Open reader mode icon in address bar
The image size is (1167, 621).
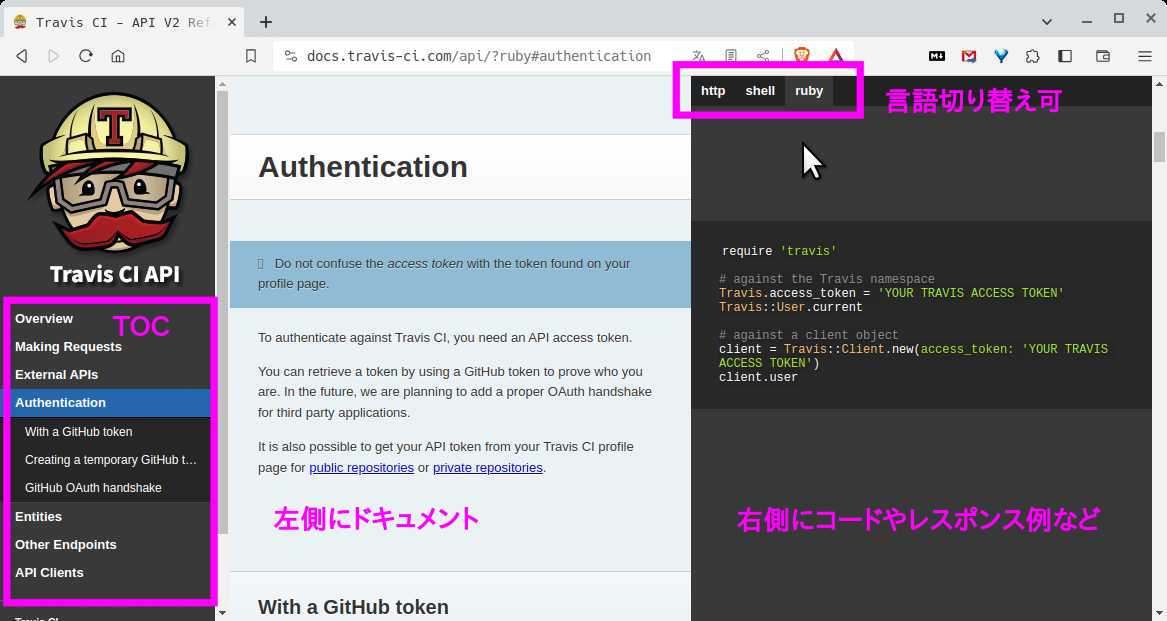[x=731, y=56]
